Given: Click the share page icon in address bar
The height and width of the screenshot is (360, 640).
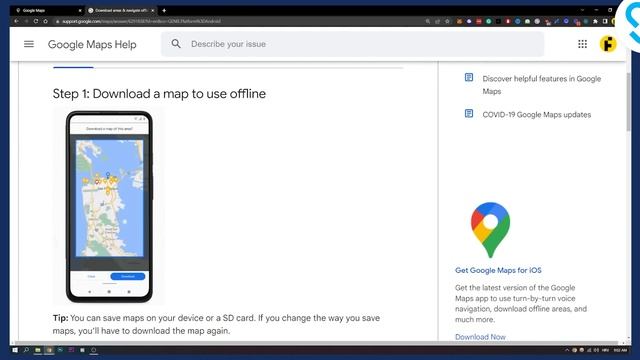Looking at the screenshot, I should coord(437,21).
